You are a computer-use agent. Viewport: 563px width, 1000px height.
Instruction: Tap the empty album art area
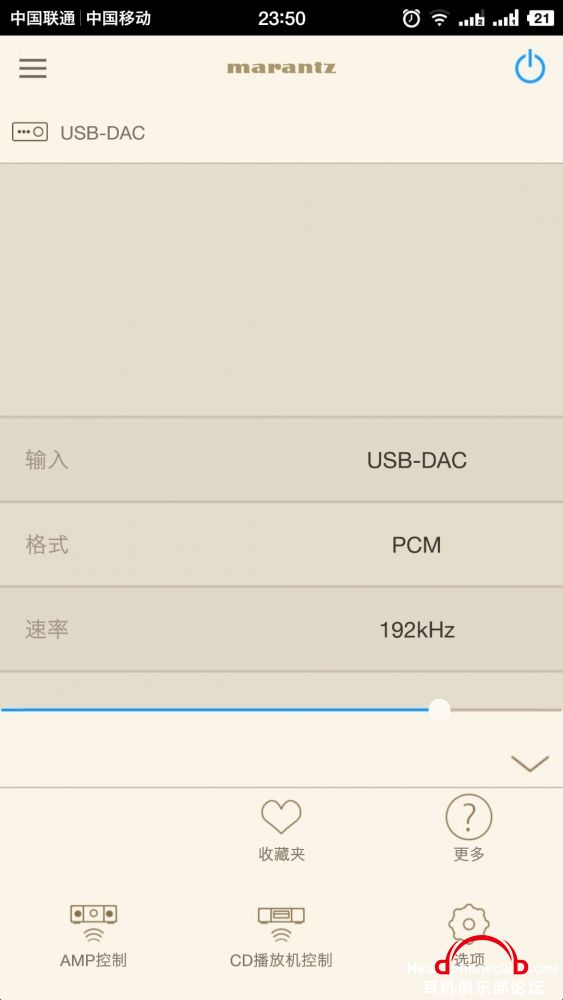pyautogui.click(x=281, y=290)
